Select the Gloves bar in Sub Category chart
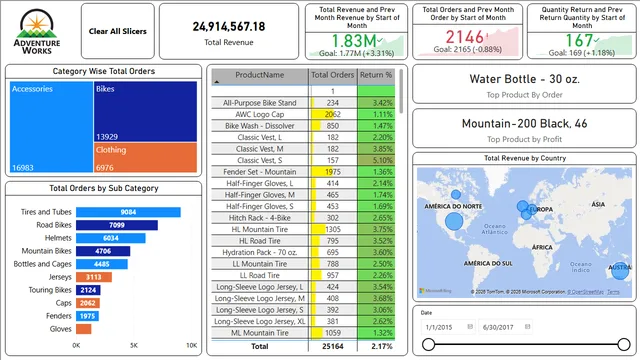 [84, 329]
